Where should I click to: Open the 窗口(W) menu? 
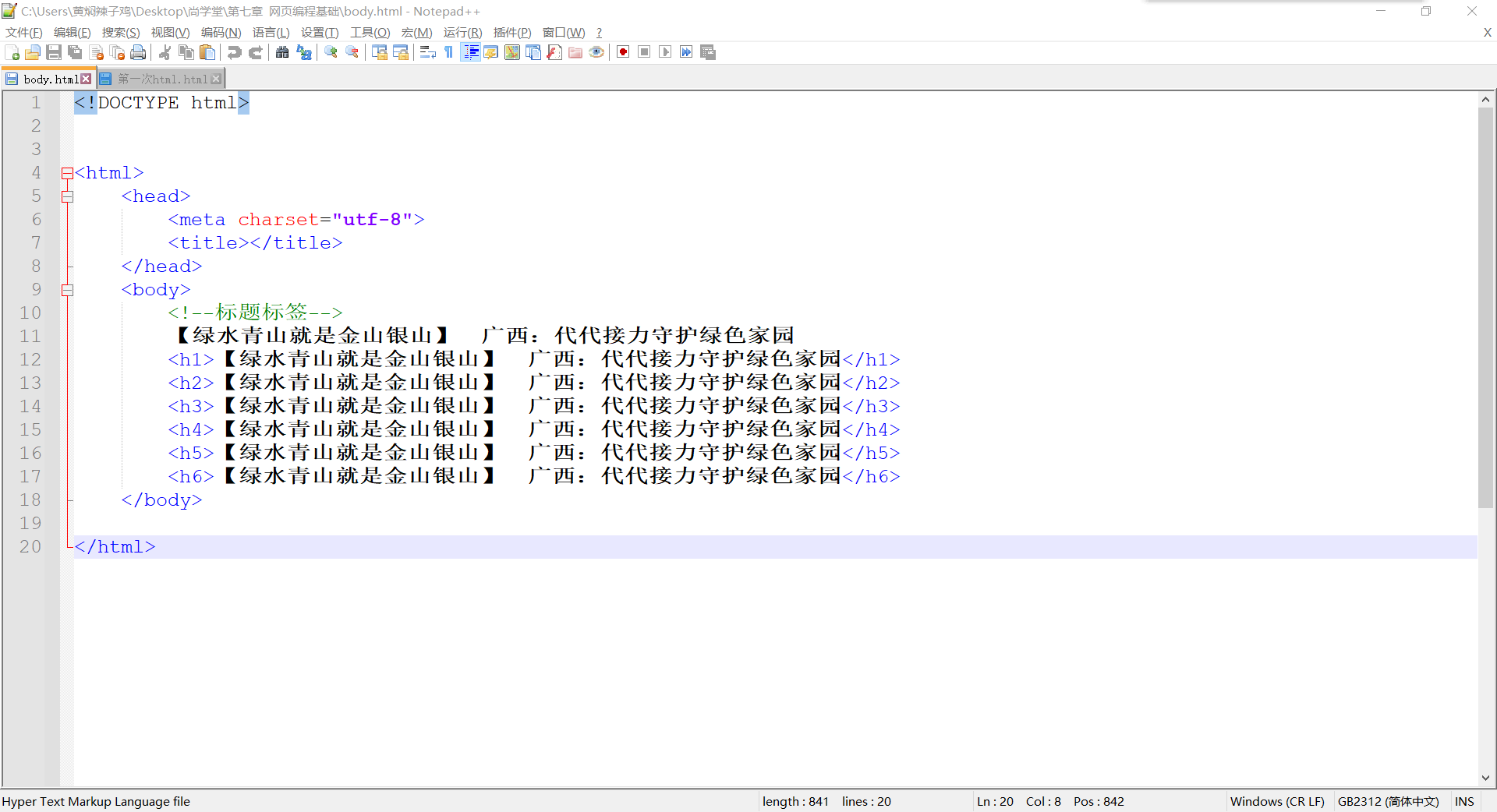(x=564, y=32)
